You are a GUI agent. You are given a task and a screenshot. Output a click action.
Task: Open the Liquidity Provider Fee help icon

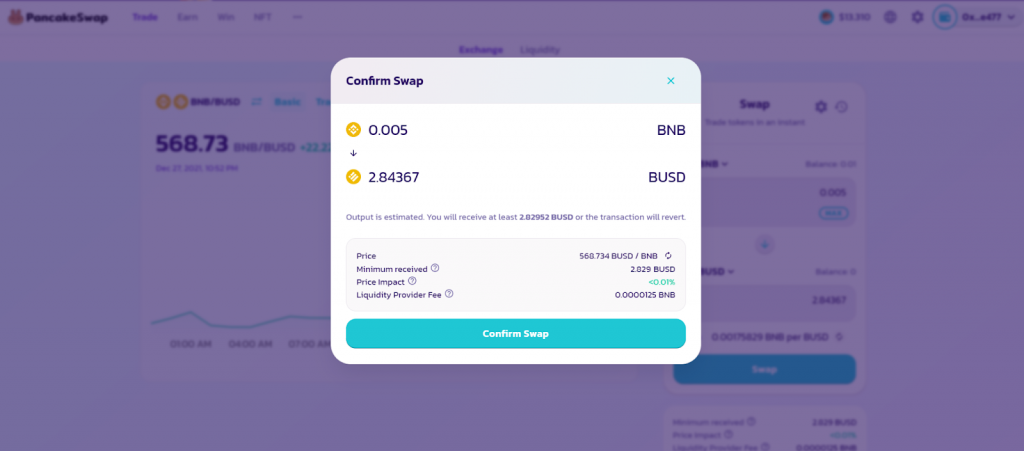pyautogui.click(x=449, y=294)
